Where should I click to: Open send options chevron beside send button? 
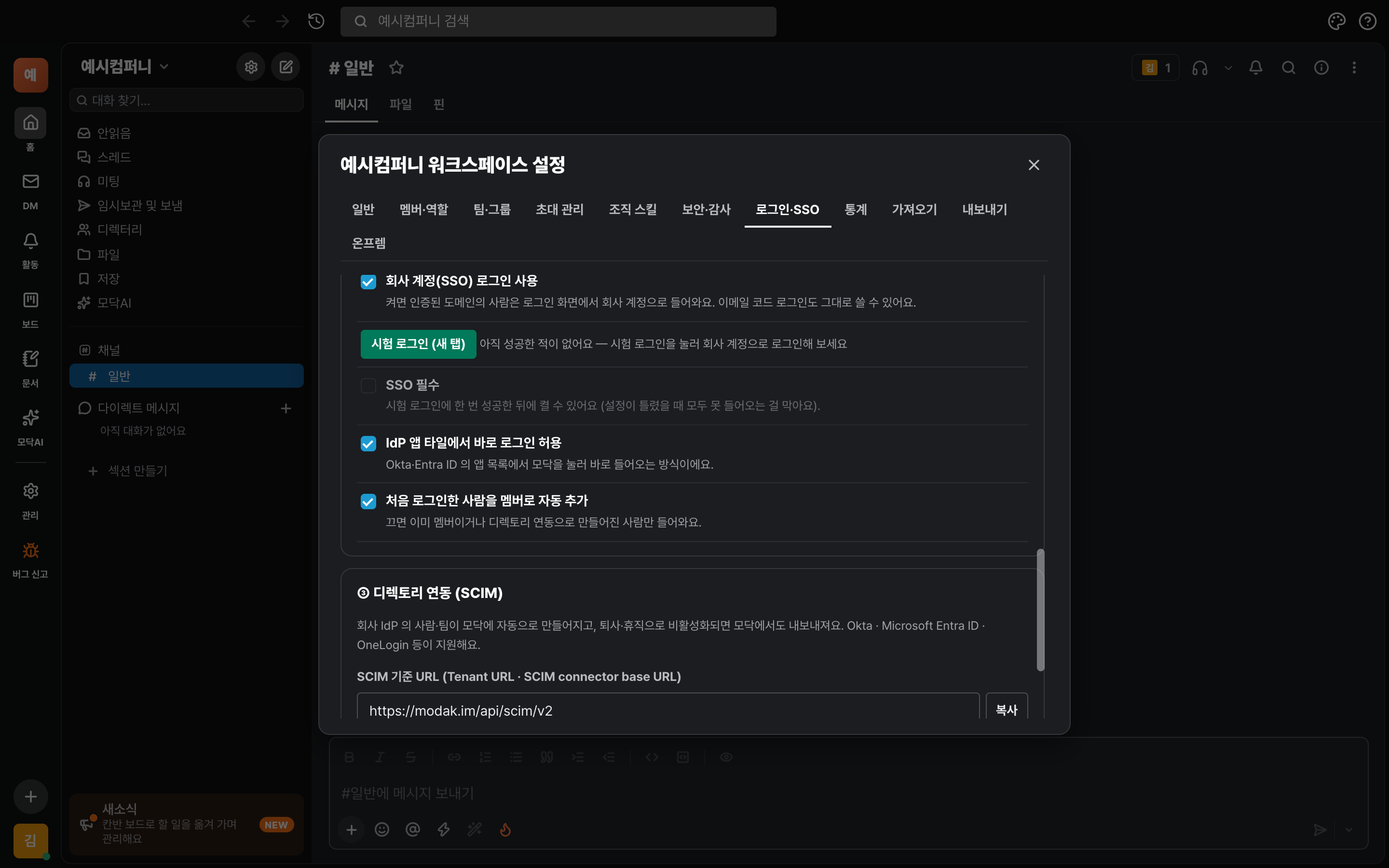1349,829
